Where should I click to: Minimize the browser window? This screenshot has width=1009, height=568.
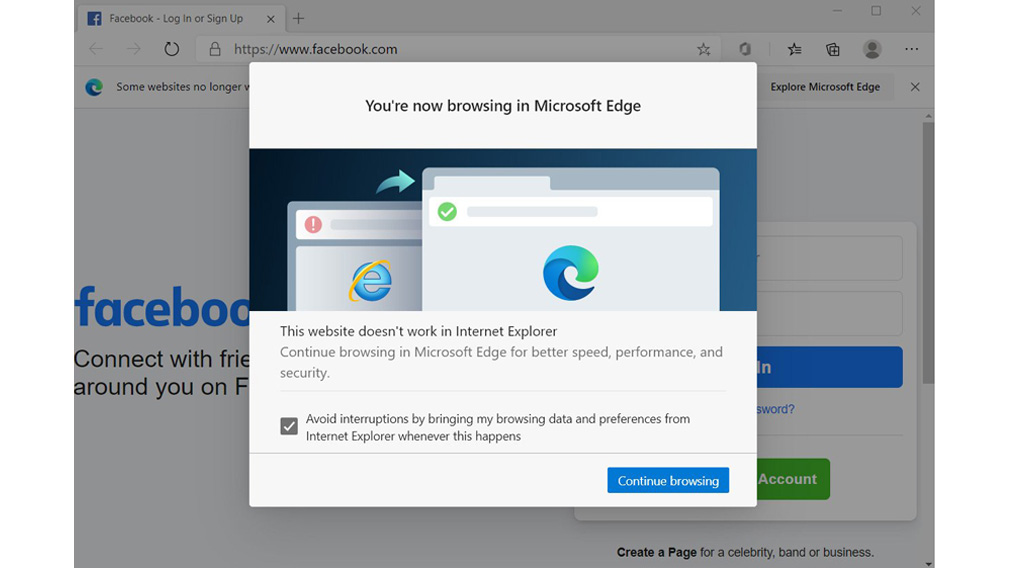coord(837,11)
